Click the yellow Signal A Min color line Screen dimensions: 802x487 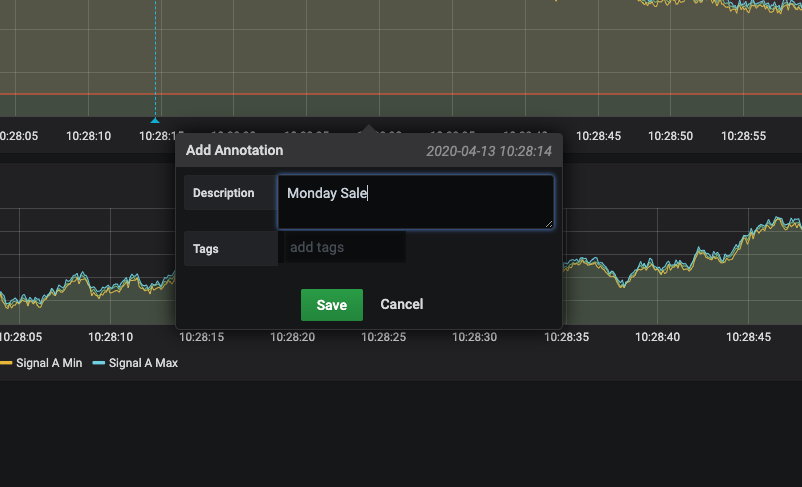point(5,363)
